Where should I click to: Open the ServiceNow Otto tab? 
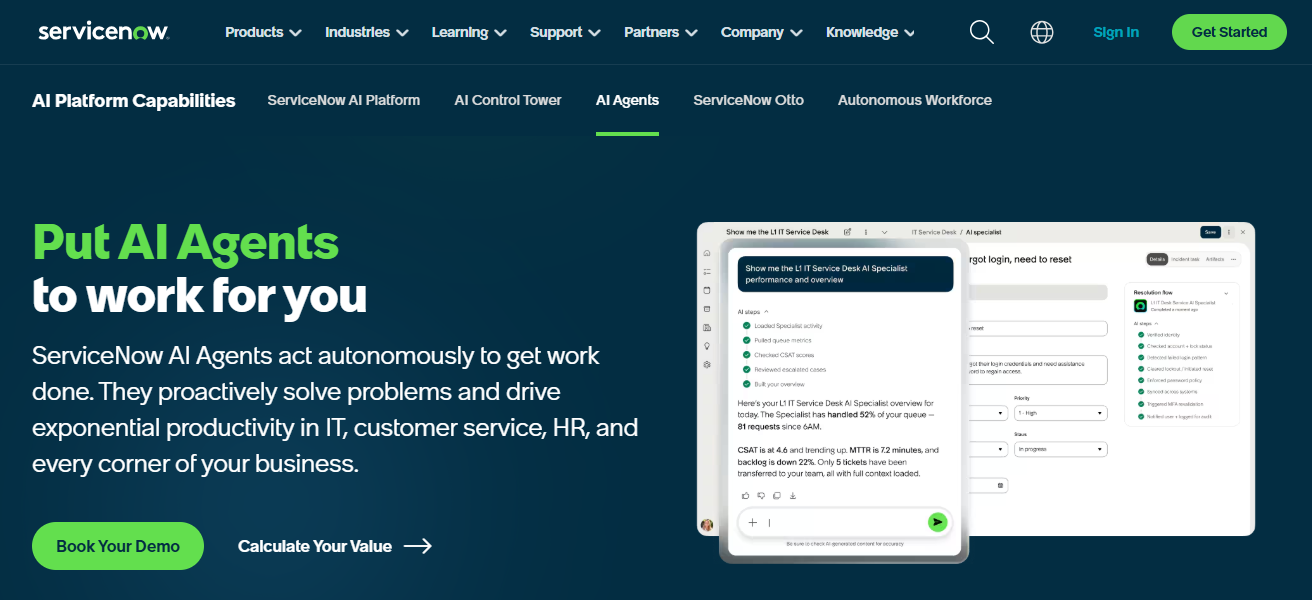point(748,100)
